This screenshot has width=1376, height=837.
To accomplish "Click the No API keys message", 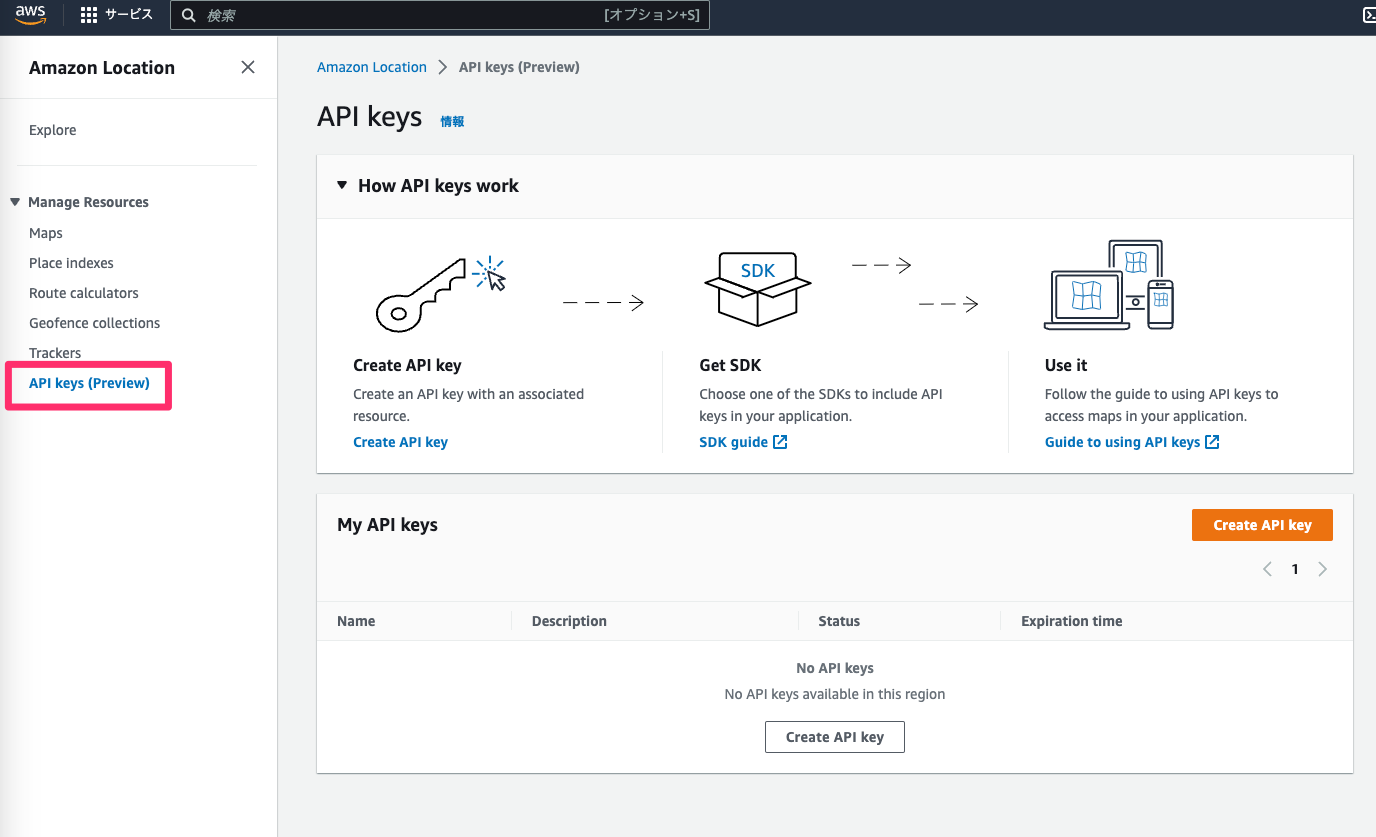I will point(835,668).
